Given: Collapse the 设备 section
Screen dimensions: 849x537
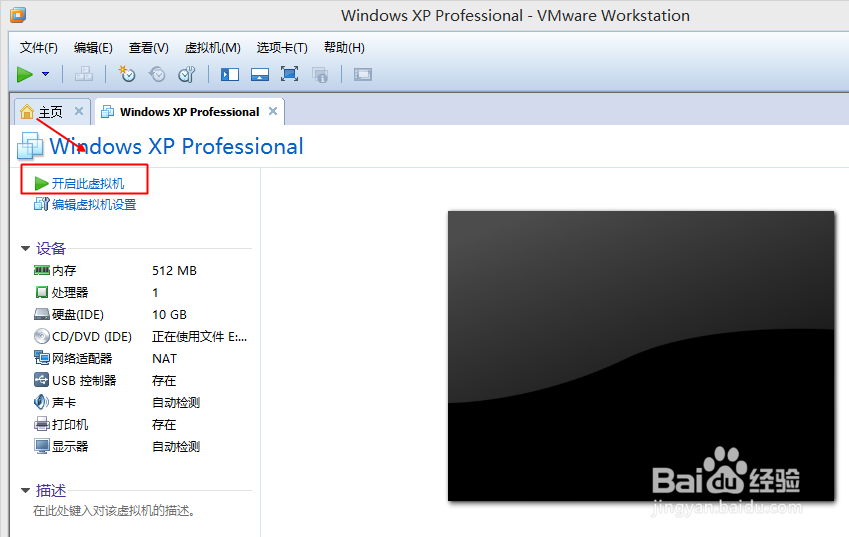Looking at the screenshot, I should pyautogui.click(x=25, y=248).
